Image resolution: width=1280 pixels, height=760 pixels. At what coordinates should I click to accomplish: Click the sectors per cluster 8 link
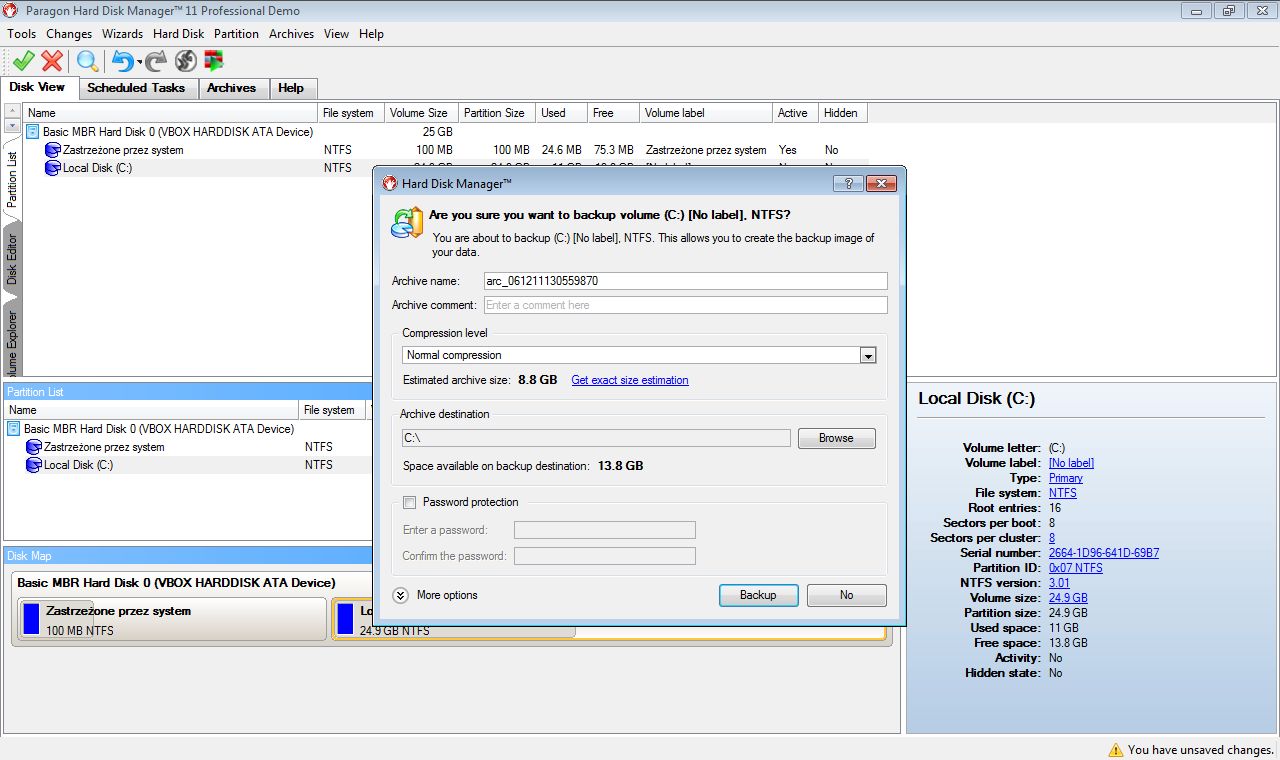[x=1052, y=538]
